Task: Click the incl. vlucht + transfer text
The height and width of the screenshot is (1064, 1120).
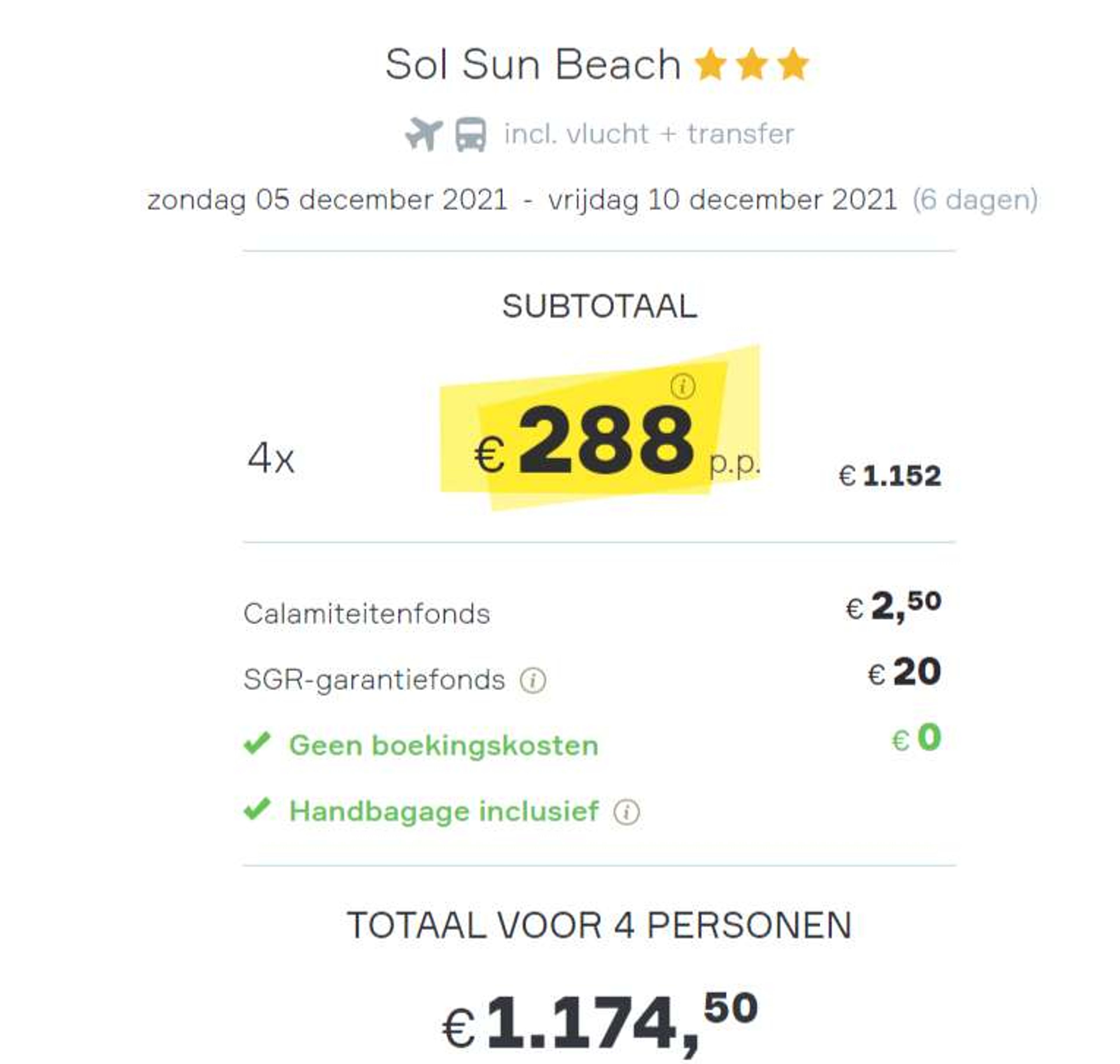Action: [x=649, y=134]
